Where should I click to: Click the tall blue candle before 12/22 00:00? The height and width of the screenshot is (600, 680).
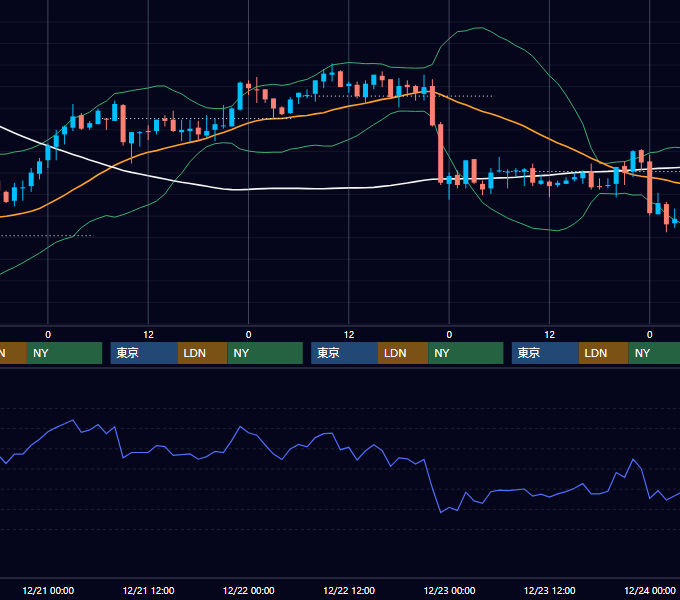240,96
